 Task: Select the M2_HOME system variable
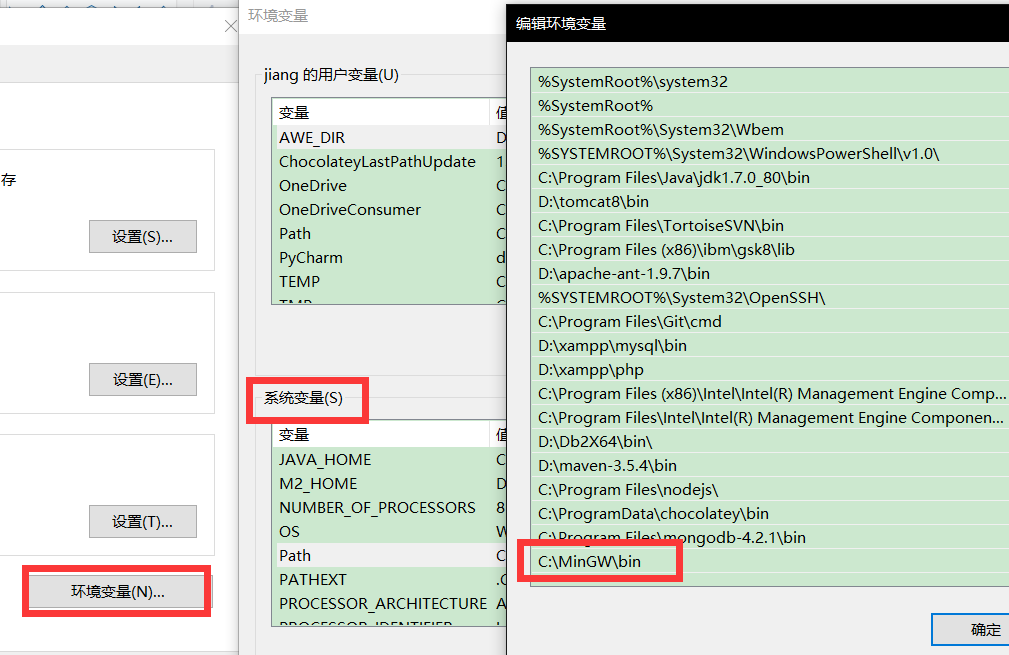tap(389, 483)
